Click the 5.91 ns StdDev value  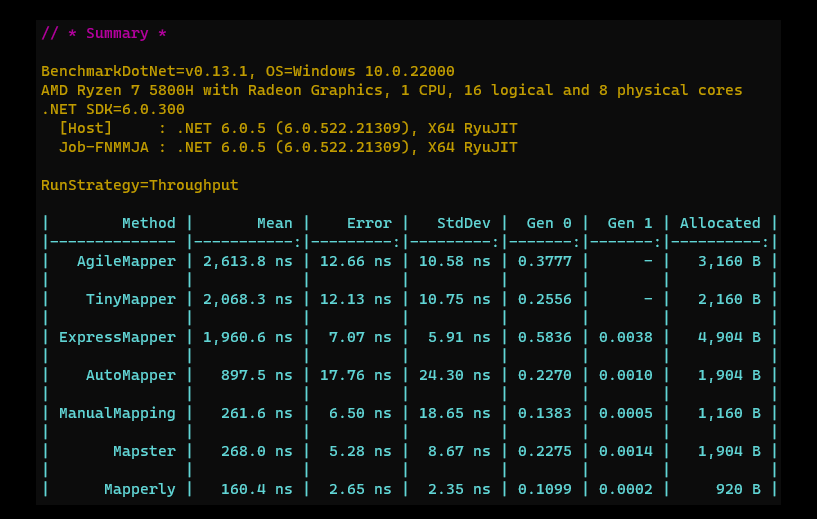click(x=459, y=337)
